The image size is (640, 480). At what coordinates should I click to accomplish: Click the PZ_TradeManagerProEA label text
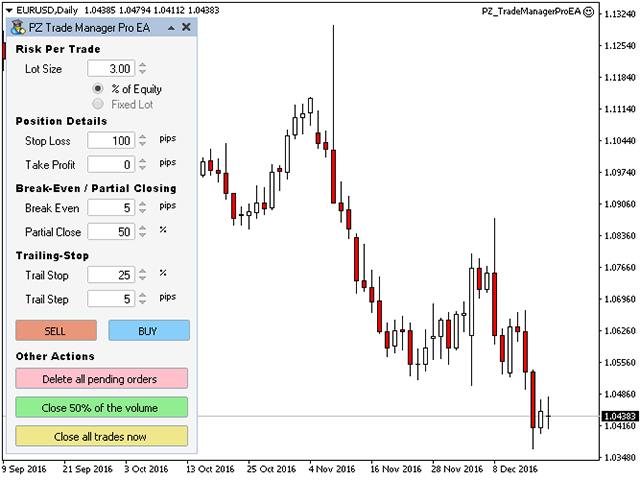coord(531,11)
